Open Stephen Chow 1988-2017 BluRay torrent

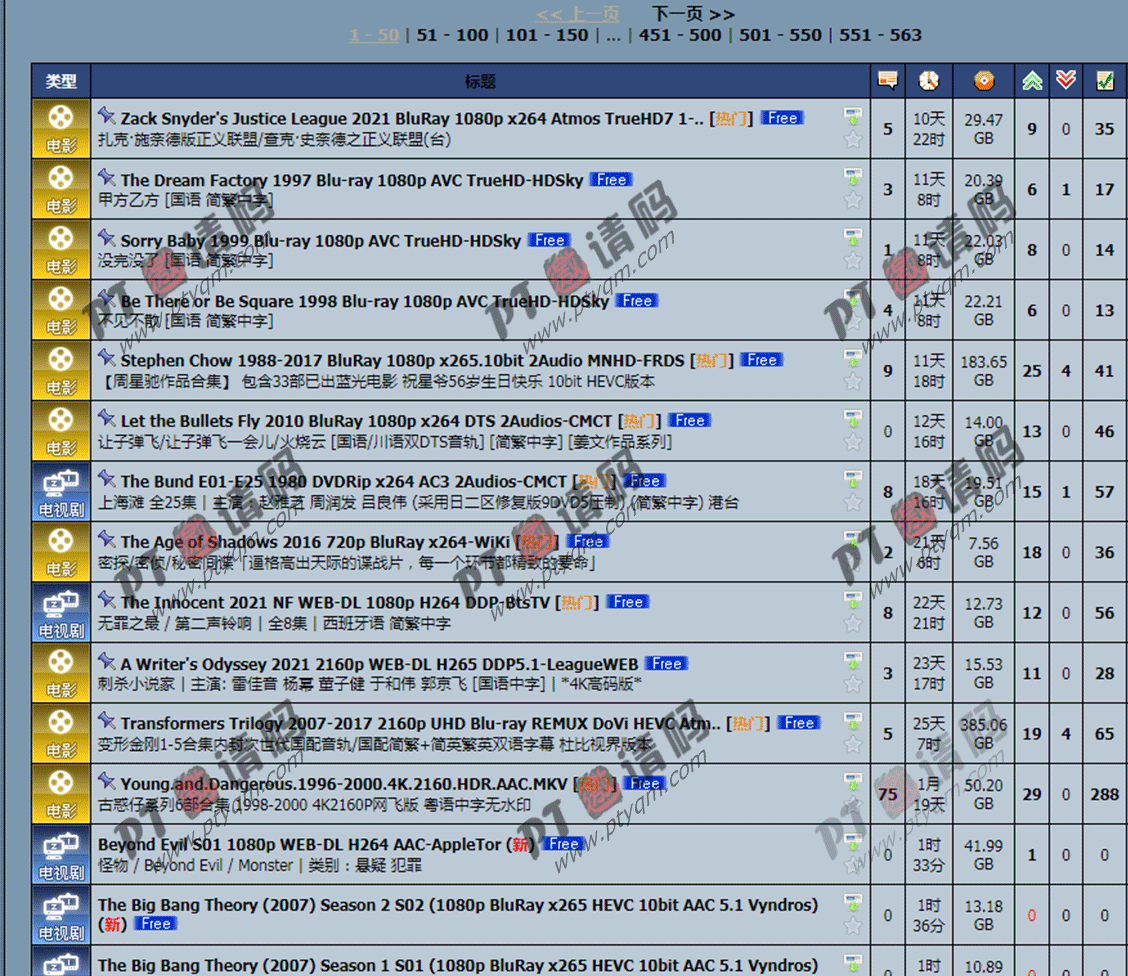pyautogui.click(x=402, y=360)
